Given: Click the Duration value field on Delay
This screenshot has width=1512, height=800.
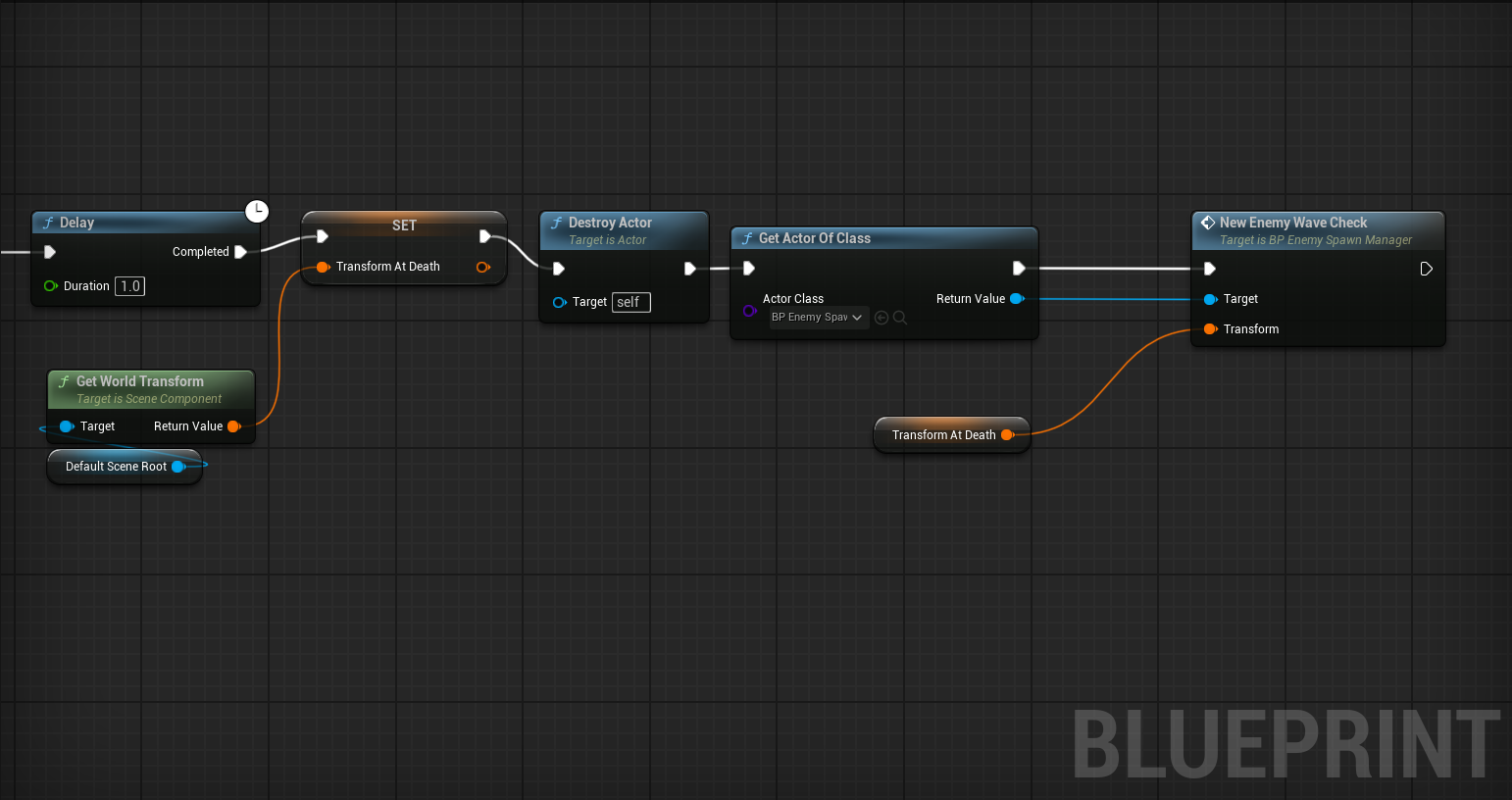Looking at the screenshot, I should 130,286.
